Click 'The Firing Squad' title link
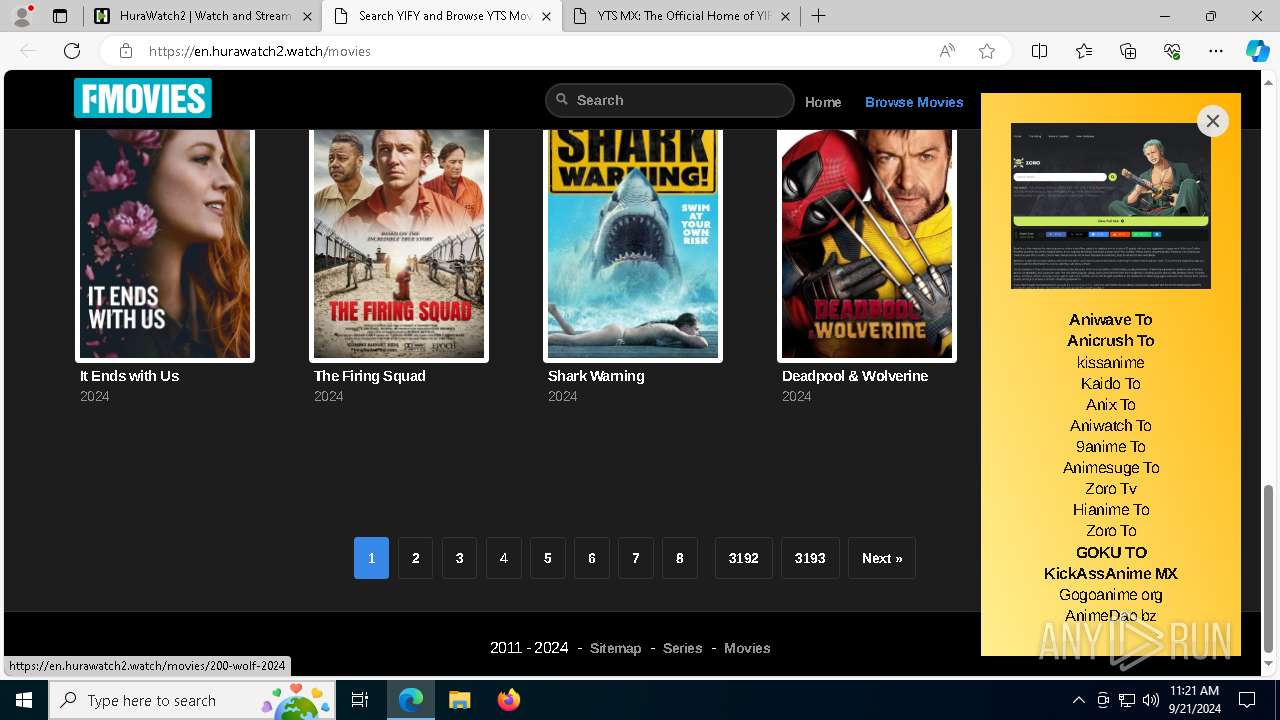The width and height of the screenshot is (1280, 720). coord(370,376)
